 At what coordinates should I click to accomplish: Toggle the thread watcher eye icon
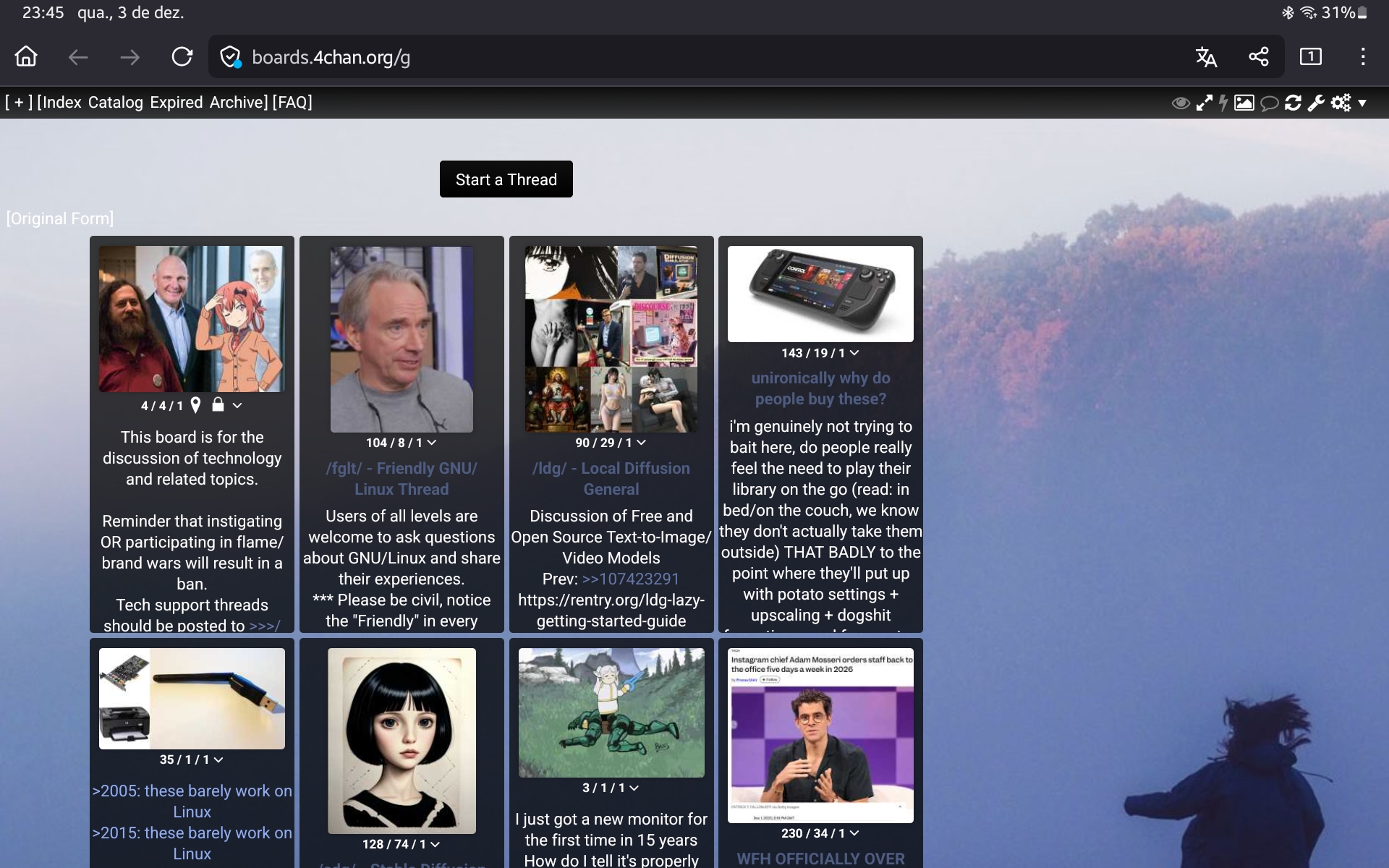(x=1181, y=103)
